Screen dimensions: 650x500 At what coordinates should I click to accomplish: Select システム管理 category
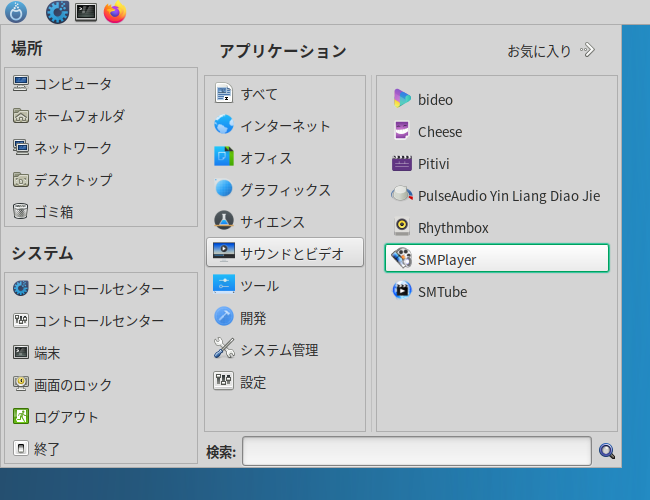[x=285, y=350]
